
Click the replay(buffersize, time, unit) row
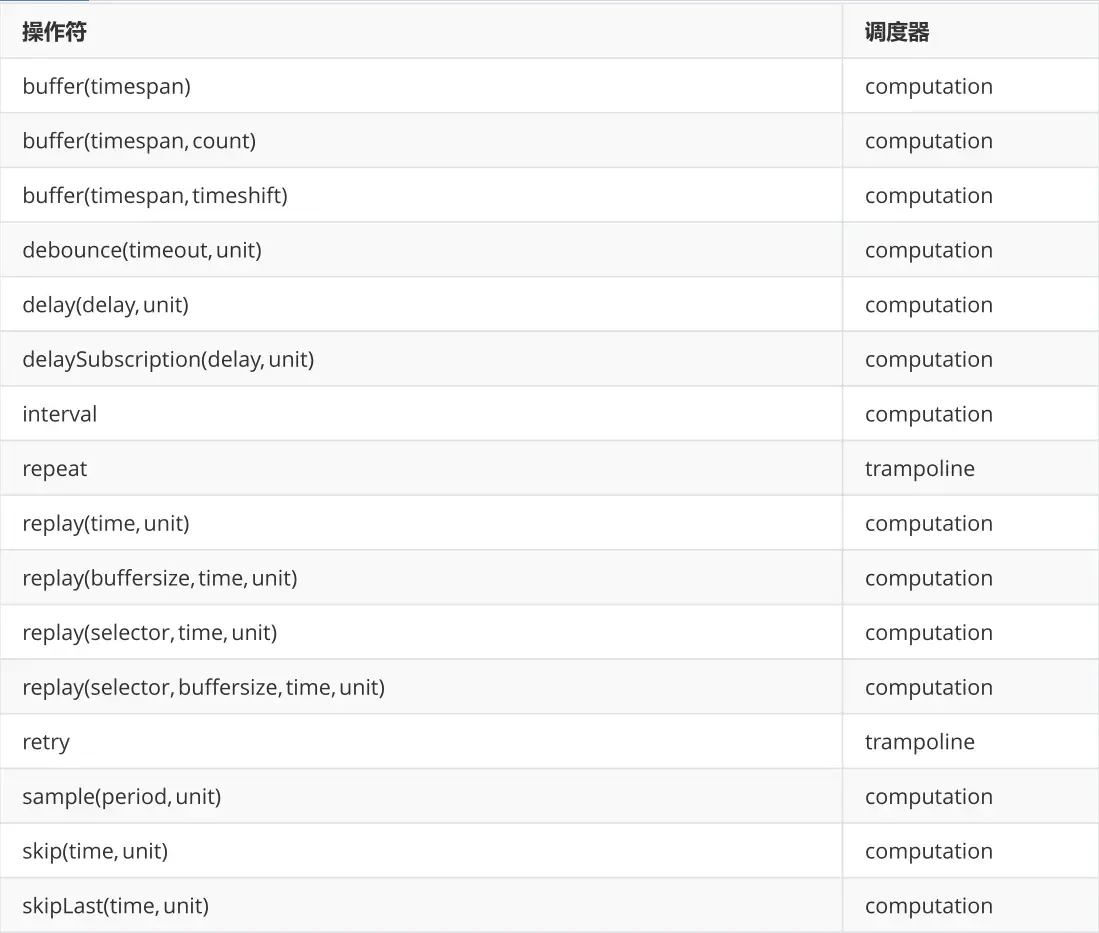tap(550, 578)
